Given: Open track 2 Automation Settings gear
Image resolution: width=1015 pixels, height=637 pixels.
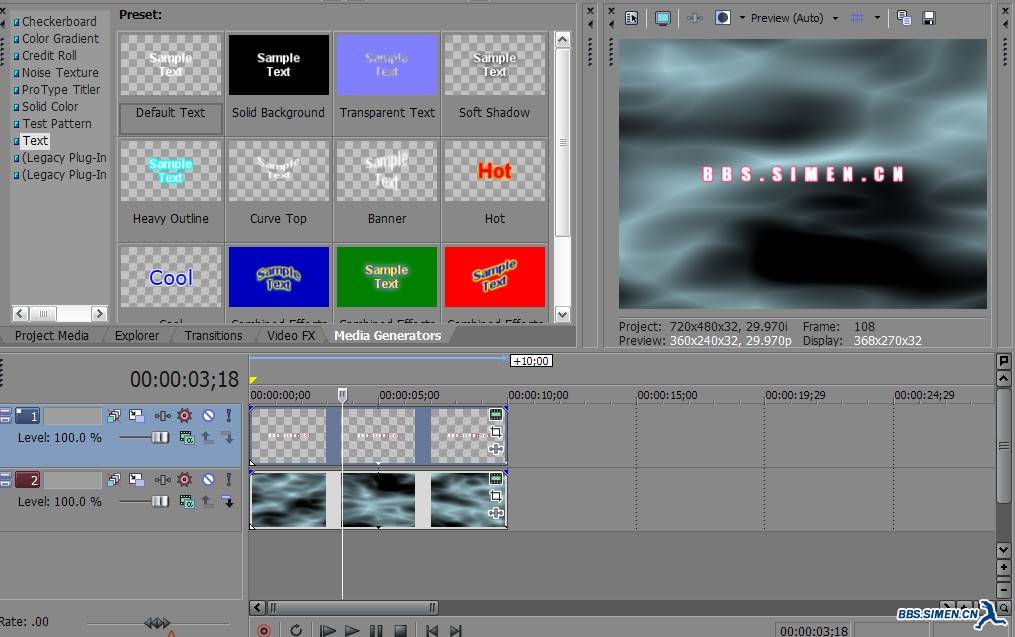Looking at the screenshot, I should 184,480.
